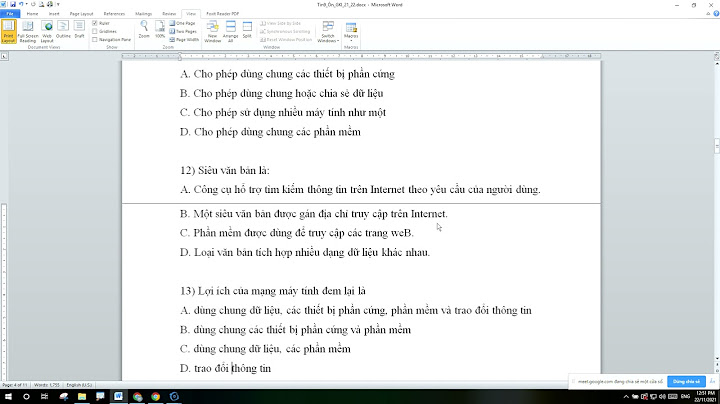Enable the Navigation Pane checkbox
The width and height of the screenshot is (720, 404).
coord(95,39)
